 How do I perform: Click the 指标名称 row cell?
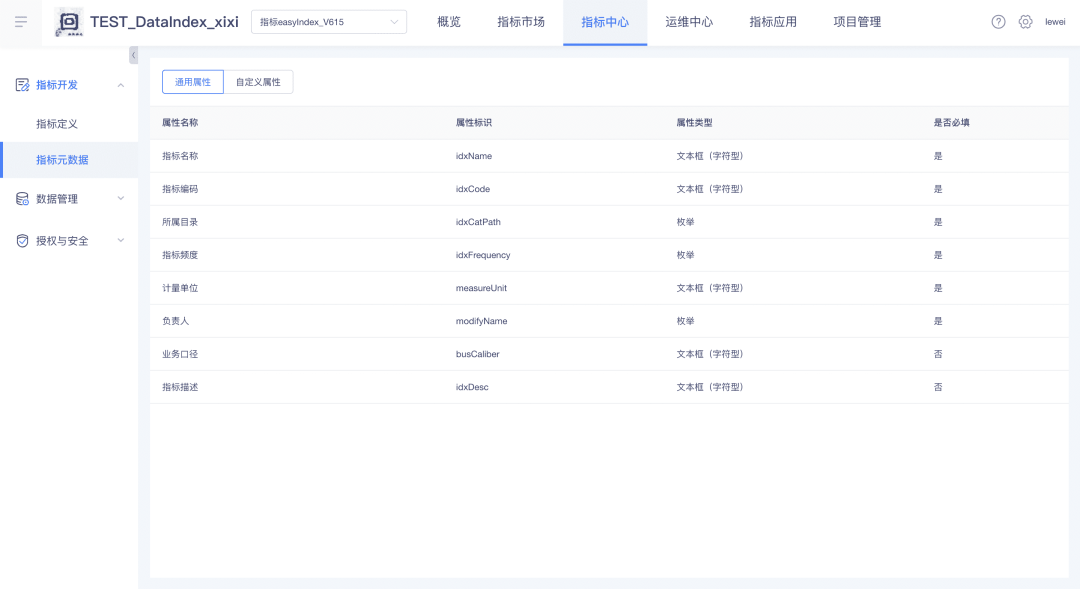pos(180,156)
